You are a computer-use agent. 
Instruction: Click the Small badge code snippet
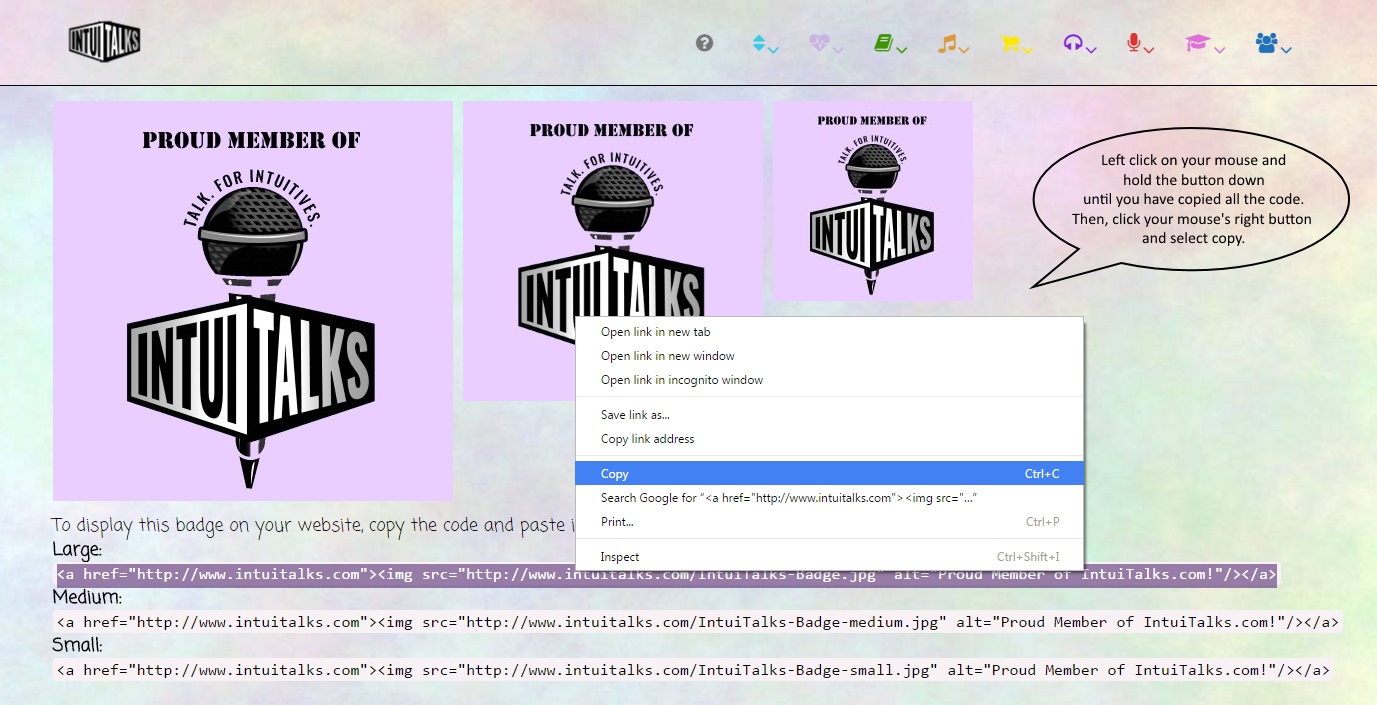(693, 670)
